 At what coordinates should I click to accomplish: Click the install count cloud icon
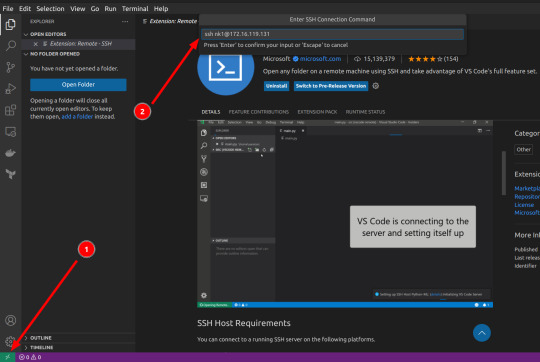357,59
